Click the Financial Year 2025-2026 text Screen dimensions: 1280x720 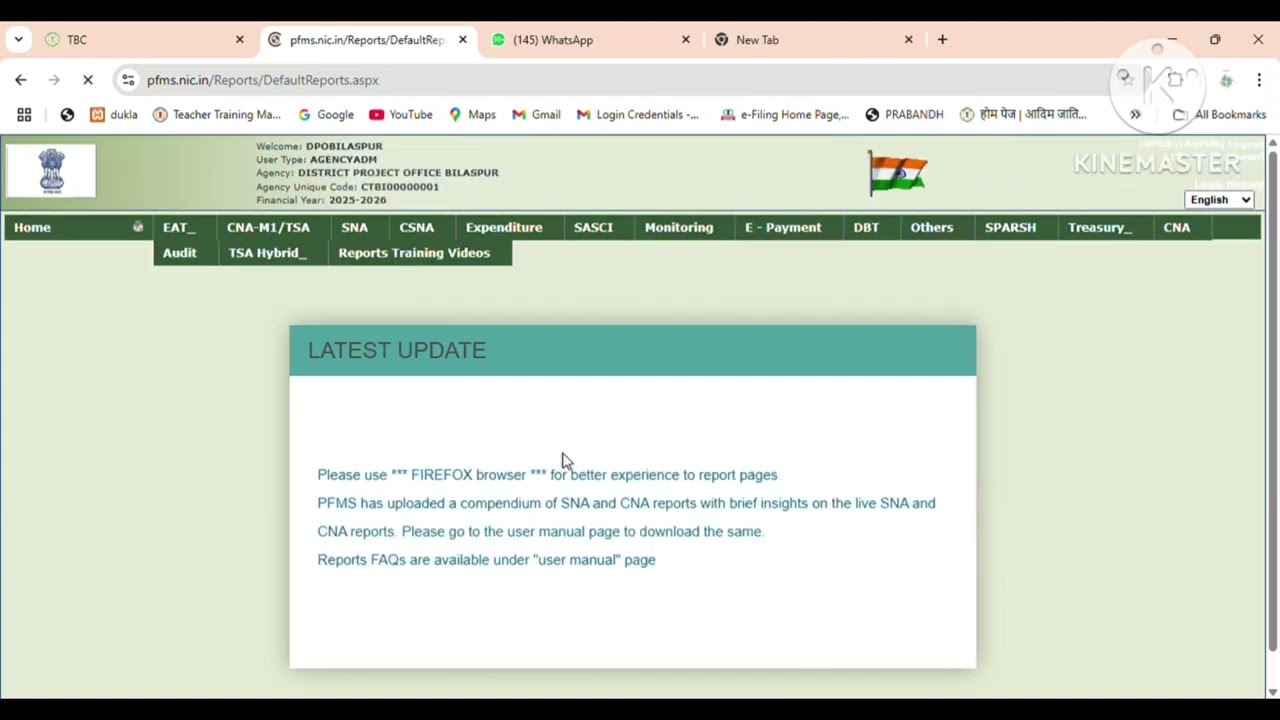(321, 200)
